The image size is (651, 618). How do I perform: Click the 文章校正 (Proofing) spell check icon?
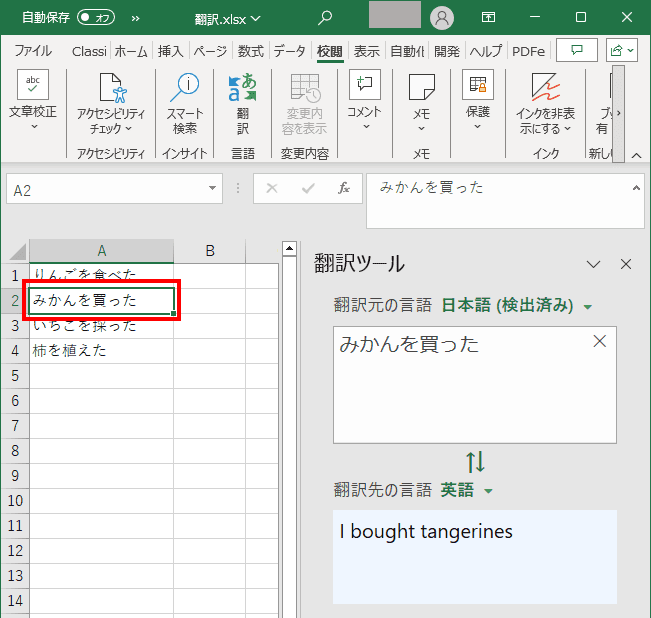(x=33, y=85)
